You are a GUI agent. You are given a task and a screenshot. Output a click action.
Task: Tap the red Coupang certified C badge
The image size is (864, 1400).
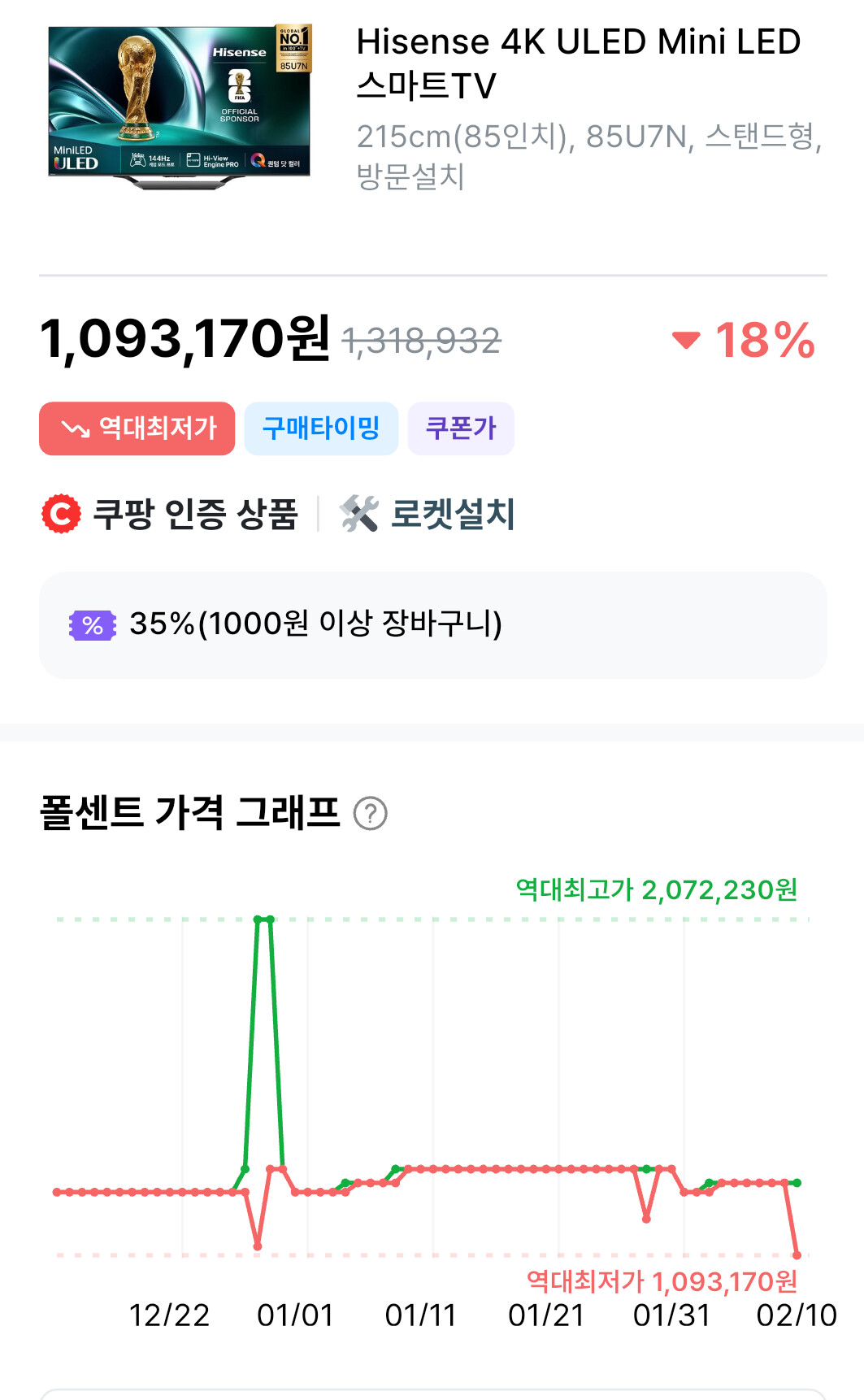coord(62,514)
